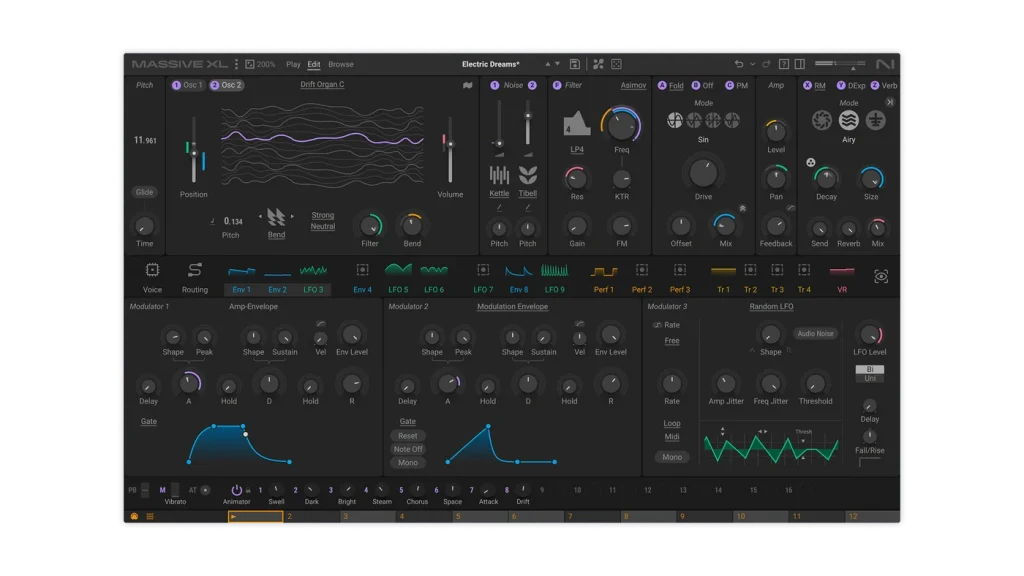Click the redo arrow icon
The height and width of the screenshot is (576, 1024).
coord(766,64)
